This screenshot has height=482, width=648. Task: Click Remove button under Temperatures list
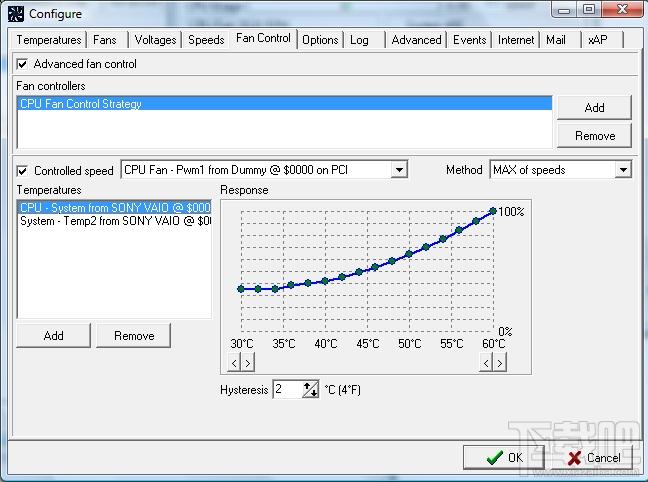(x=133, y=335)
